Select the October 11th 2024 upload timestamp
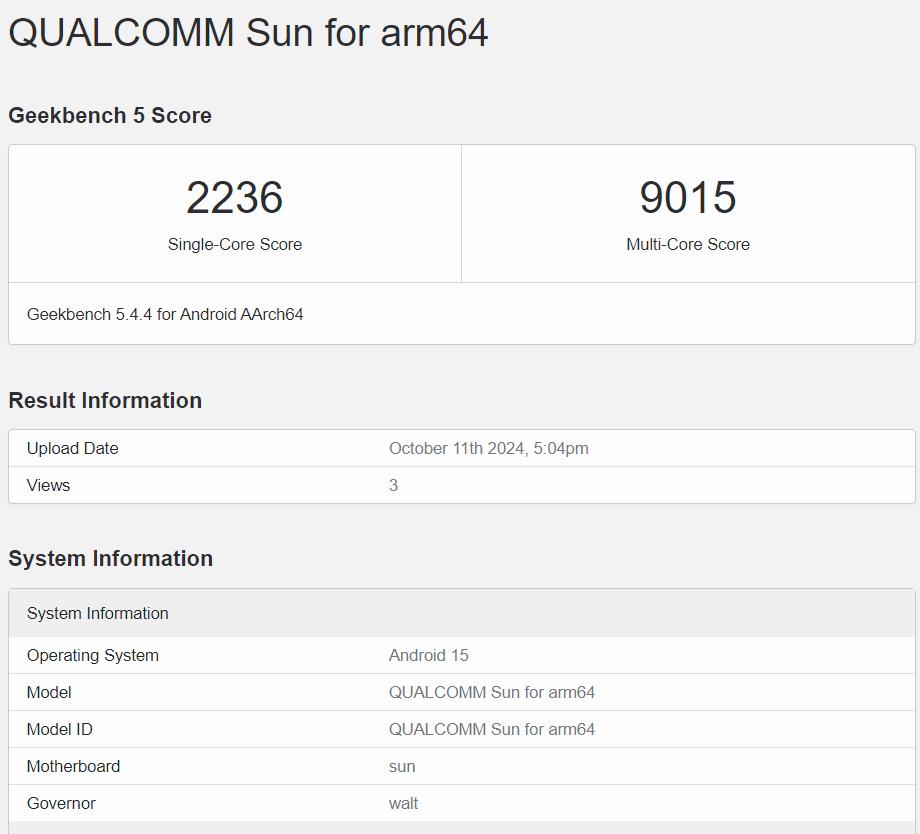The image size is (920, 834). (488, 448)
